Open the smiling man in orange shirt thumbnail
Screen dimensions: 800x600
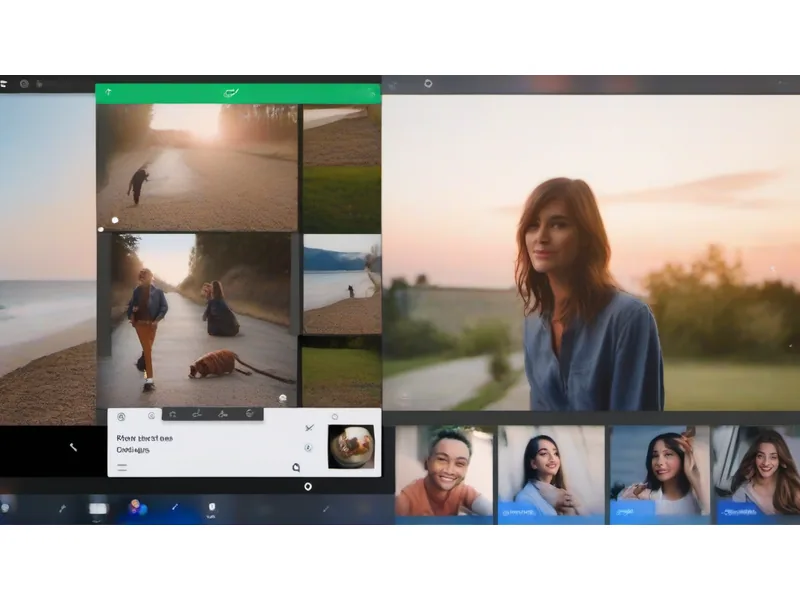pos(443,470)
